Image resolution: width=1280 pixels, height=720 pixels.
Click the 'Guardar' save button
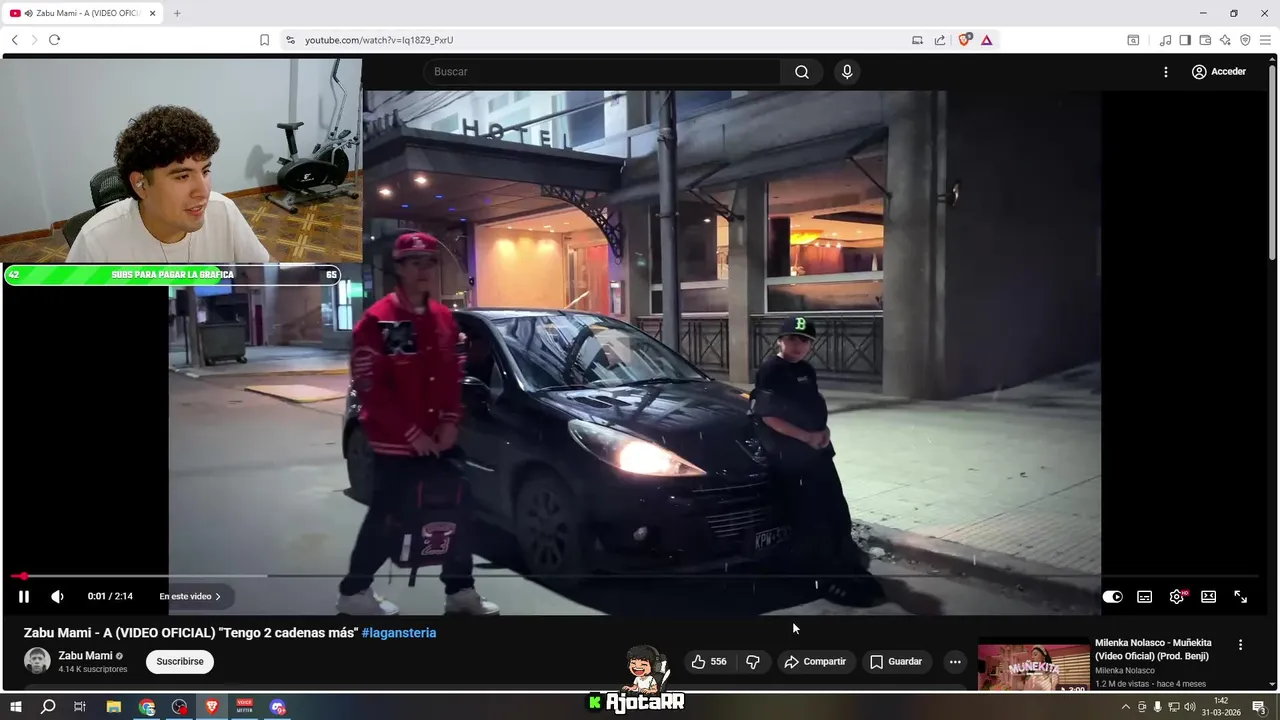(896, 661)
